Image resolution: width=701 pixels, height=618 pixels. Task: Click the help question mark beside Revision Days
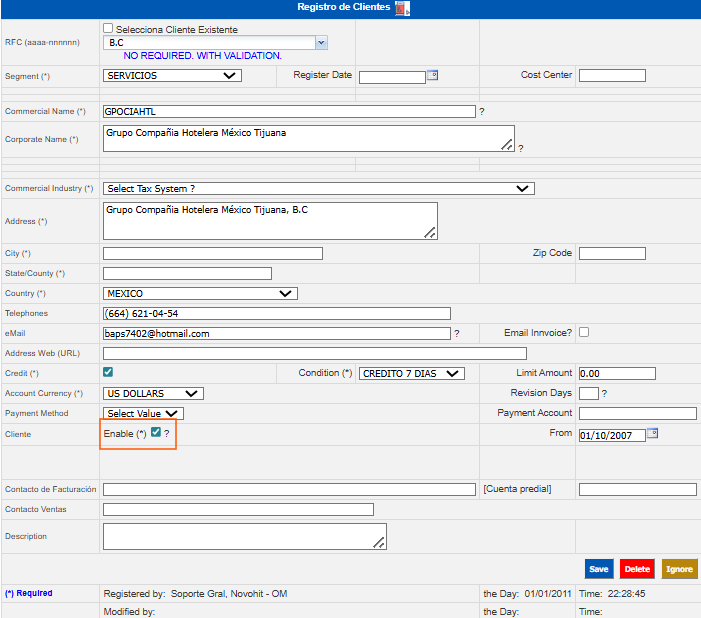click(x=604, y=394)
